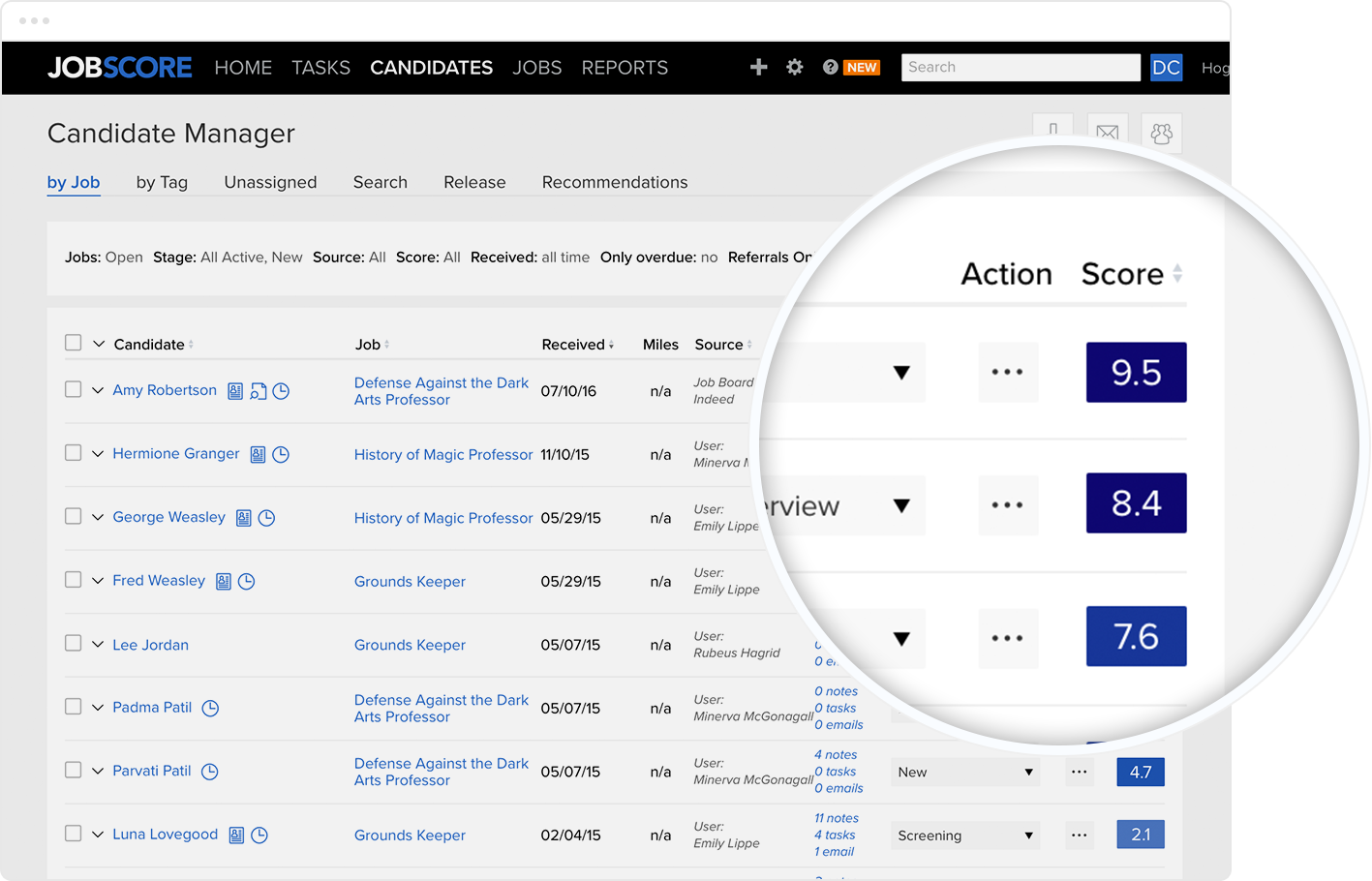Open REPORTS in top navigation
1372x881 pixels.
coord(625,68)
